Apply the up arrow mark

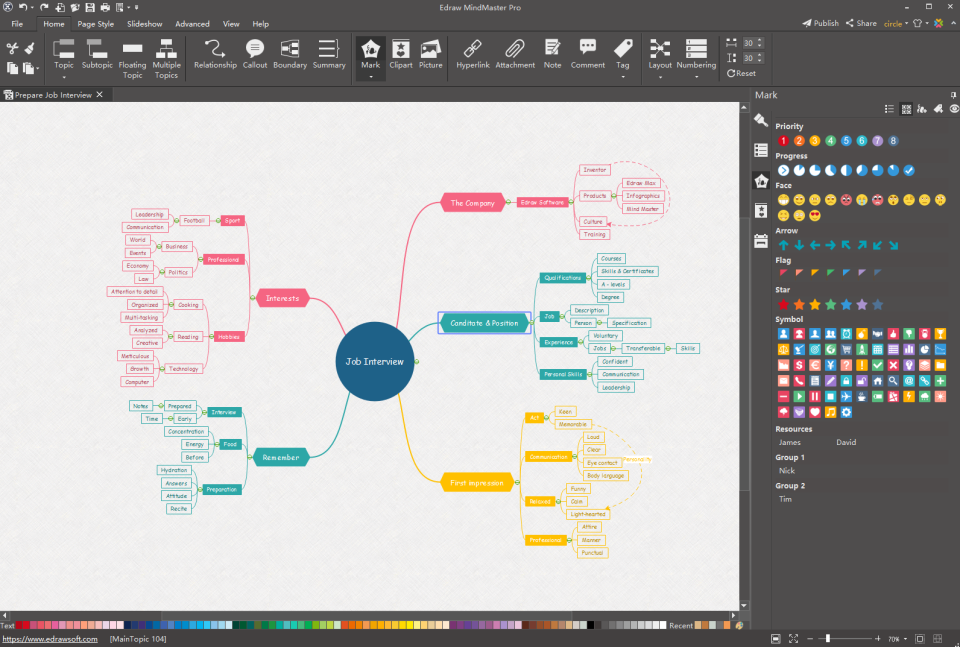(783, 245)
